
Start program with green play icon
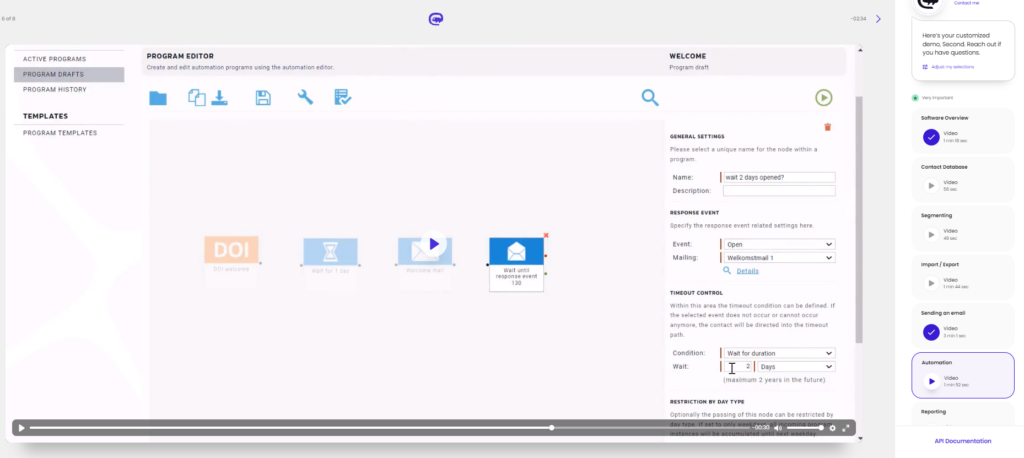pos(824,98)
